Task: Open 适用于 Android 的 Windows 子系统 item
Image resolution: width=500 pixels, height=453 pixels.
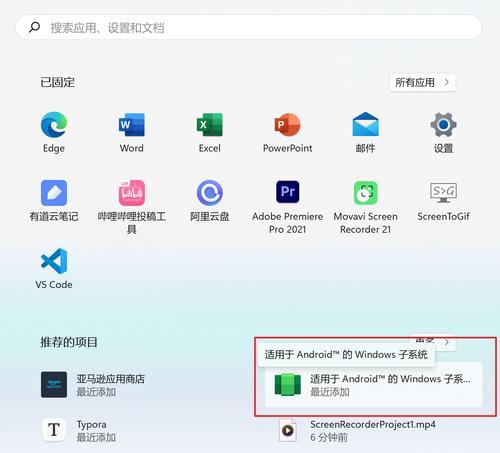Action: coord(374,385)
